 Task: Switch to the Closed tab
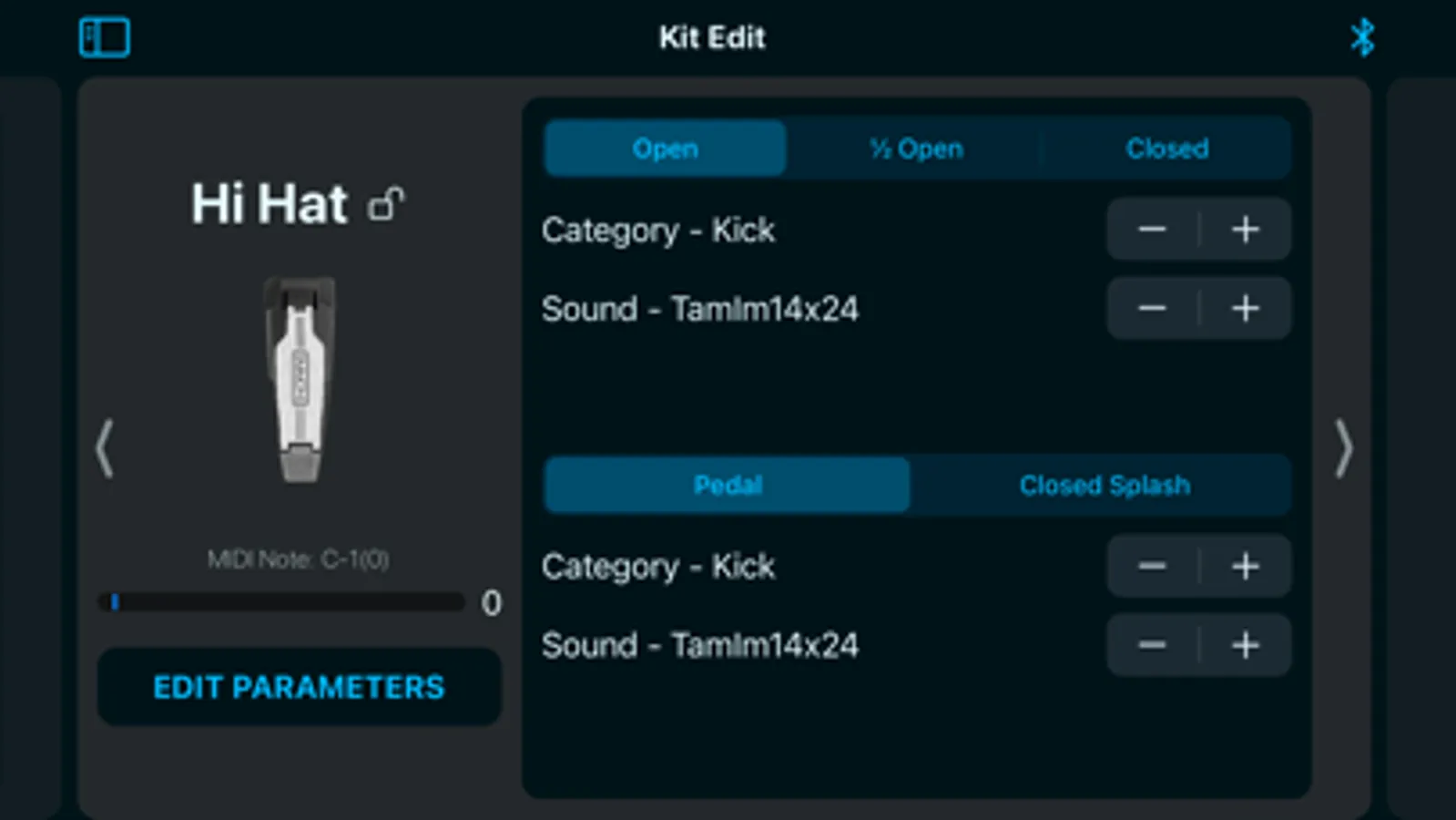1166,149
